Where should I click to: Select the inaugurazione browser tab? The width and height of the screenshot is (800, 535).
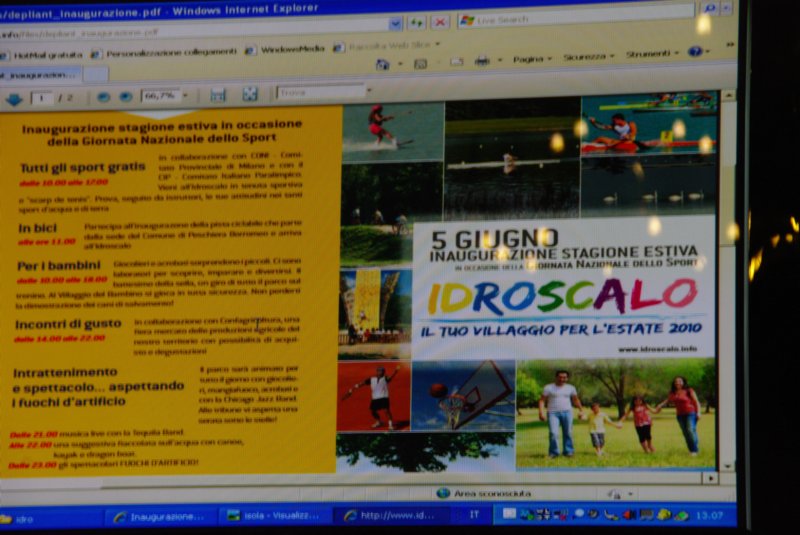[x=40, y=75]
